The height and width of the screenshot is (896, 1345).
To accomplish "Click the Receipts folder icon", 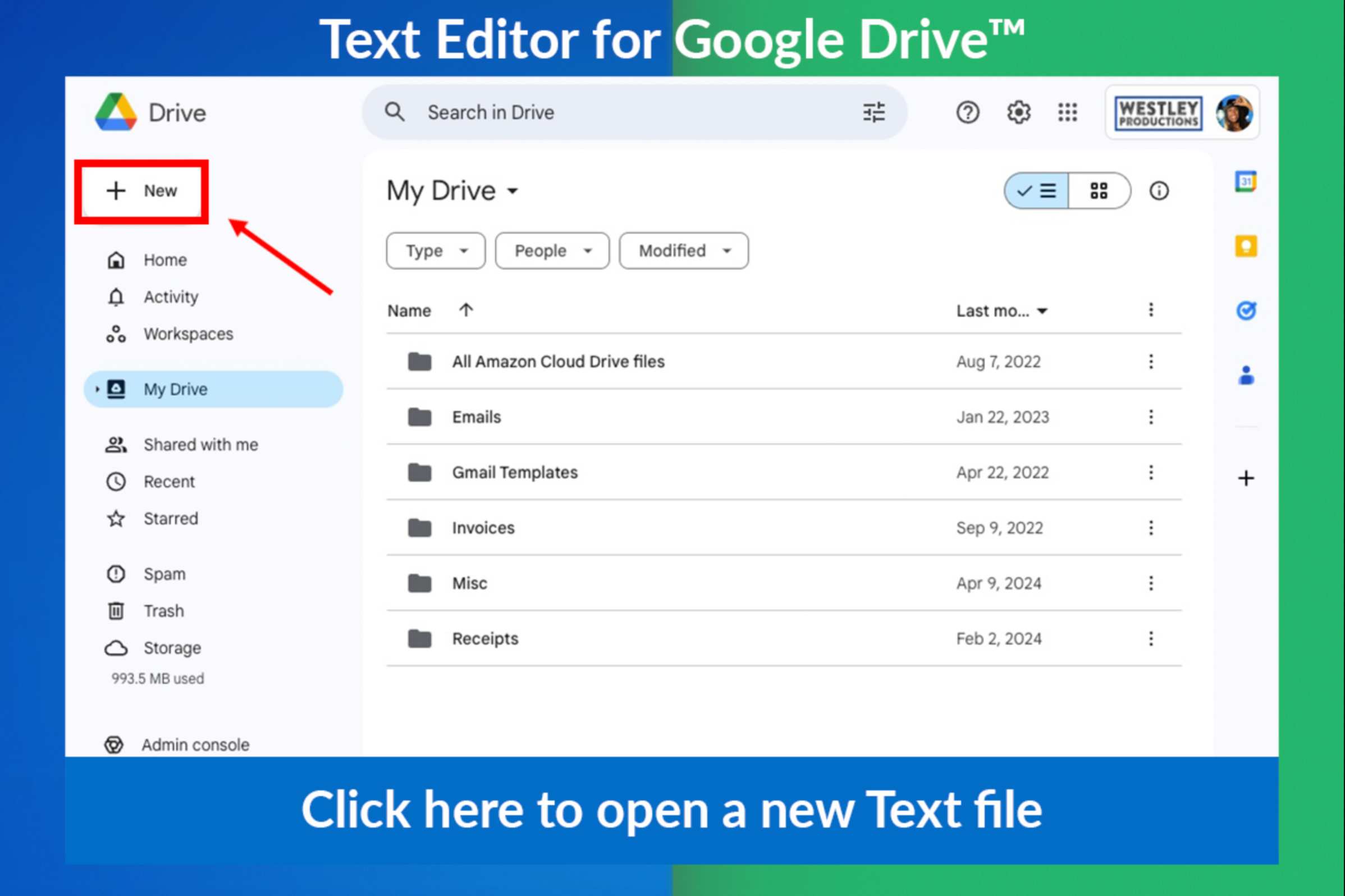I will [419, 638].
